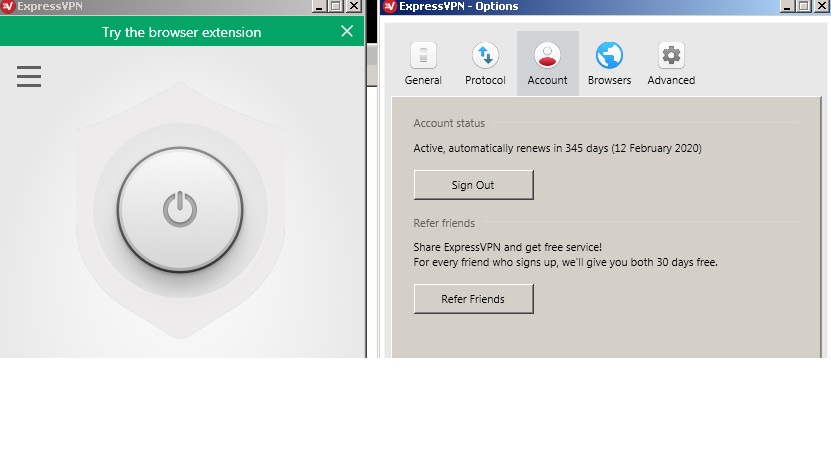The image size is (831, 460).
Task: Dismiss the browser extension banner
Action: coord(347,31)
